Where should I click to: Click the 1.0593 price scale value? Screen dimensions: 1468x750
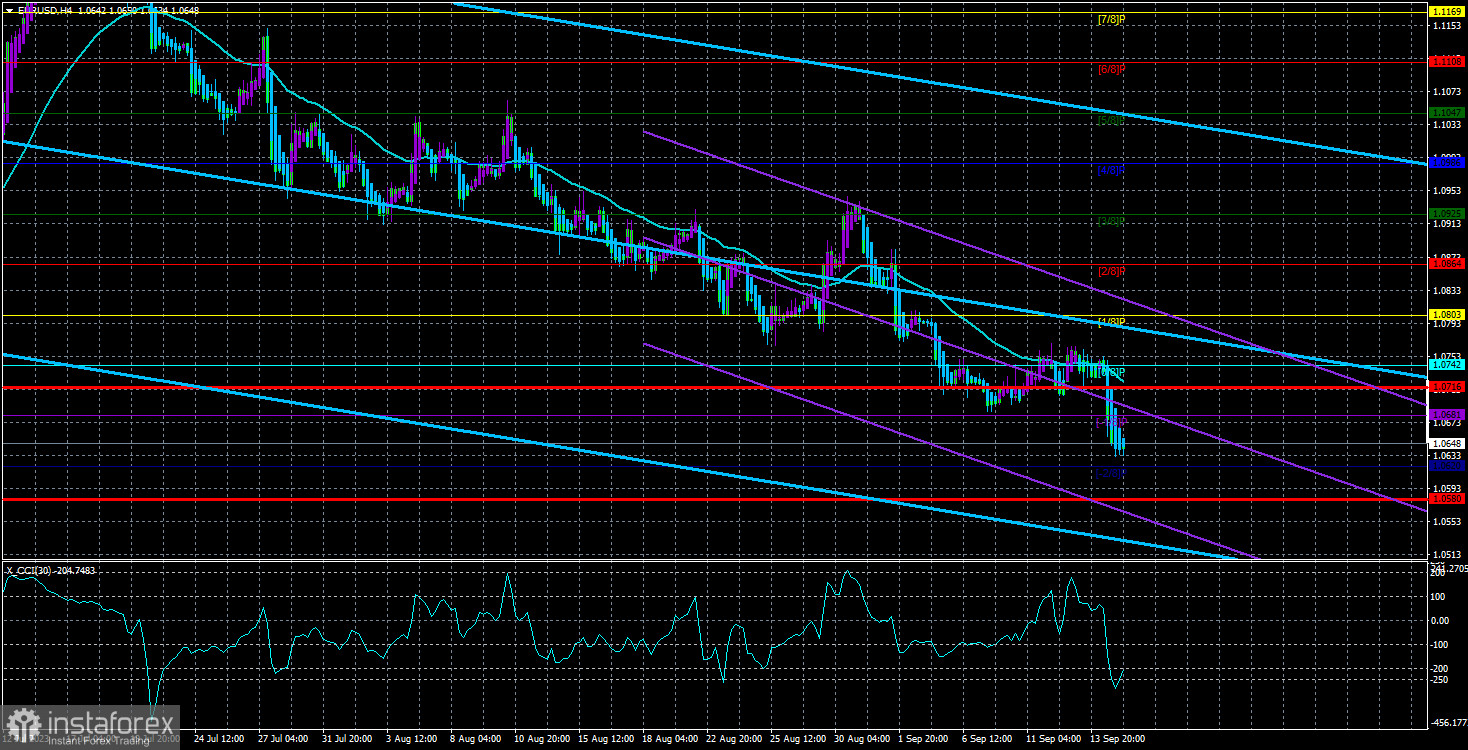pyautogui.click(x=1446, y=488)
